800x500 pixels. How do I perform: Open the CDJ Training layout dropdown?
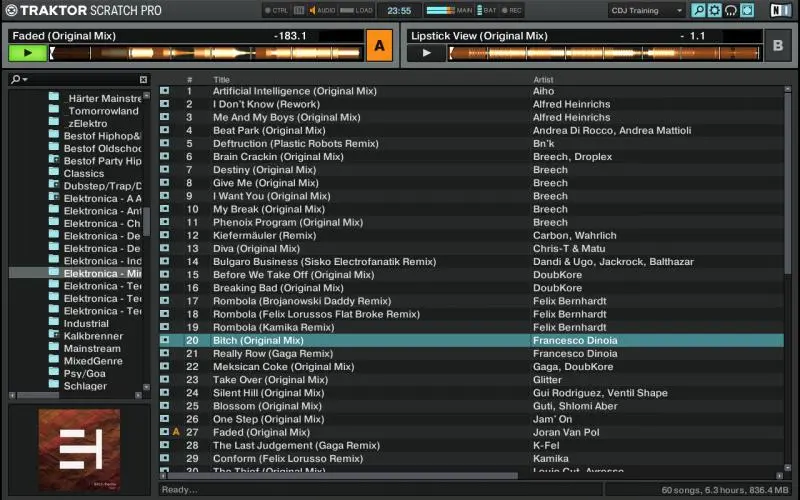click(x=647, y=10)
